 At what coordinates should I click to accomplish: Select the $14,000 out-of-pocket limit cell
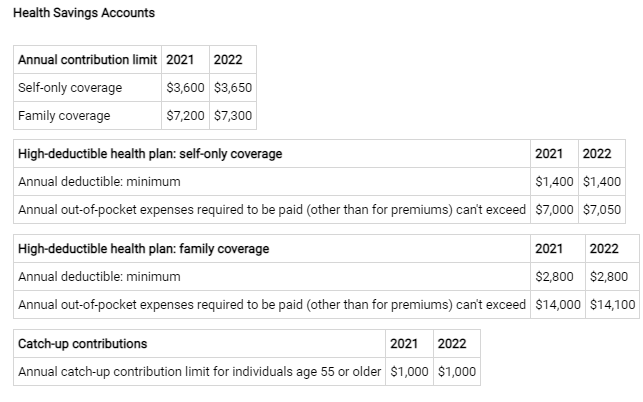[x=558, y=305]
